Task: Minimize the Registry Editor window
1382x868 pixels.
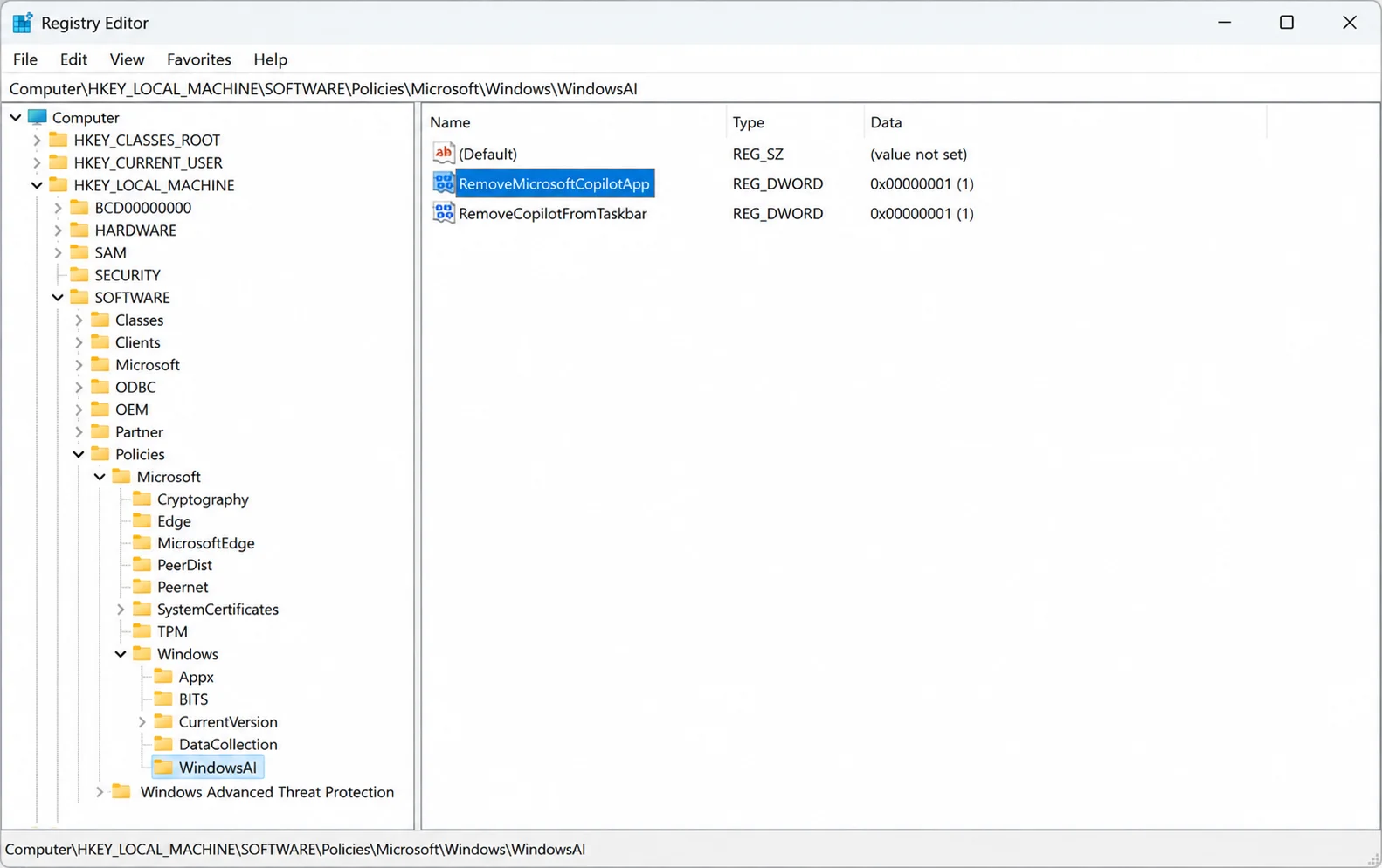Action: [1225, 23]
